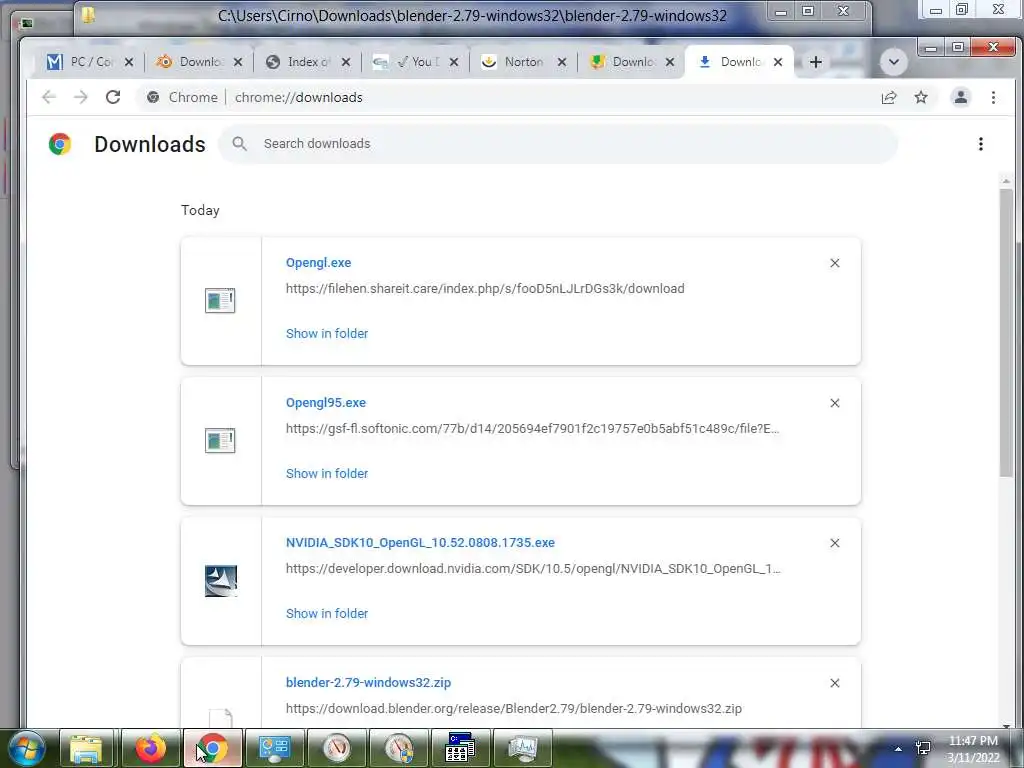Image resolution: width=1024 pixels, height=768 pixels.
Task: Close the active Downloads tab
Action: pos(778,62)
